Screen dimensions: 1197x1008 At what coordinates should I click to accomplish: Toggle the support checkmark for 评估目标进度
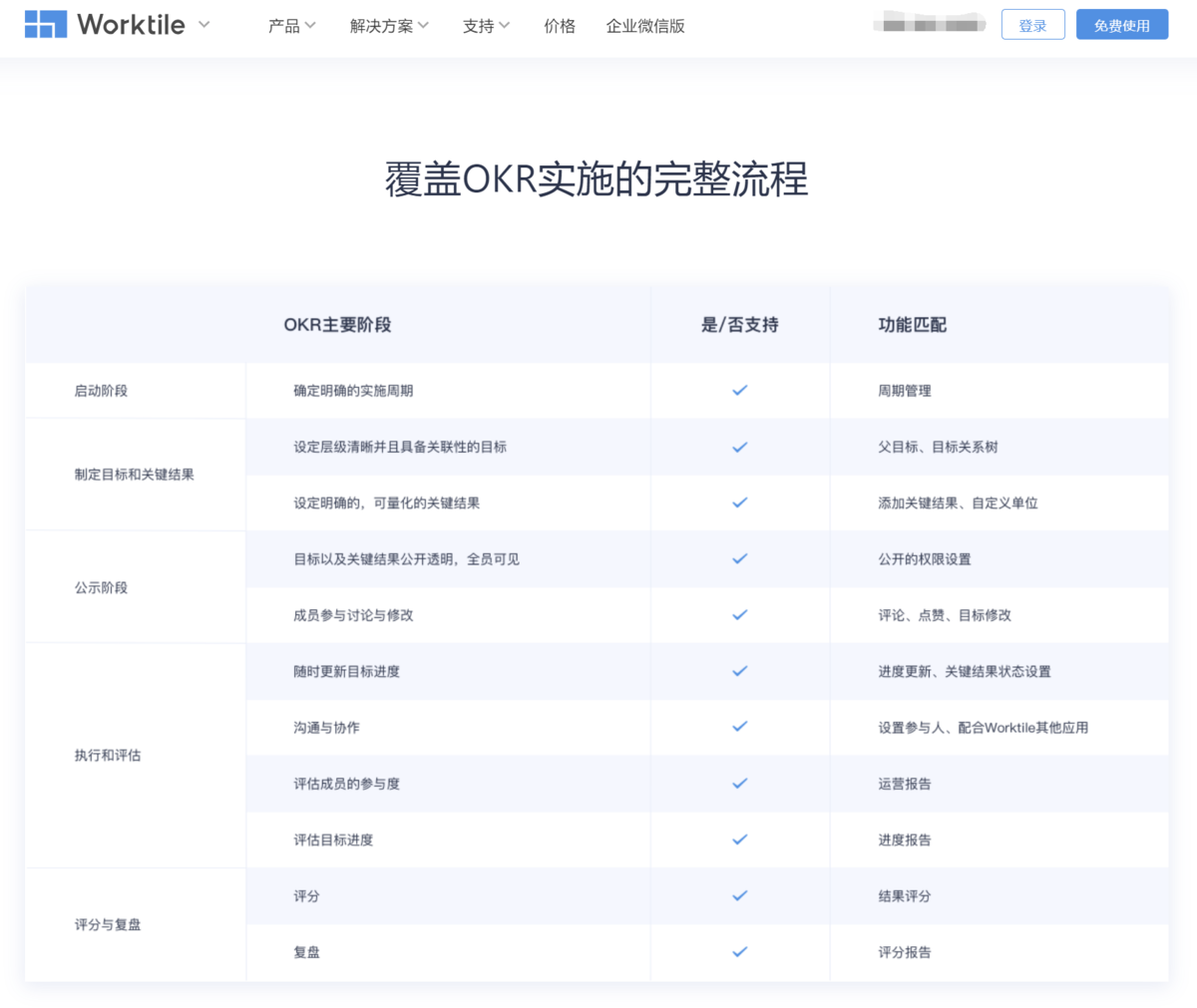(739, 840)
